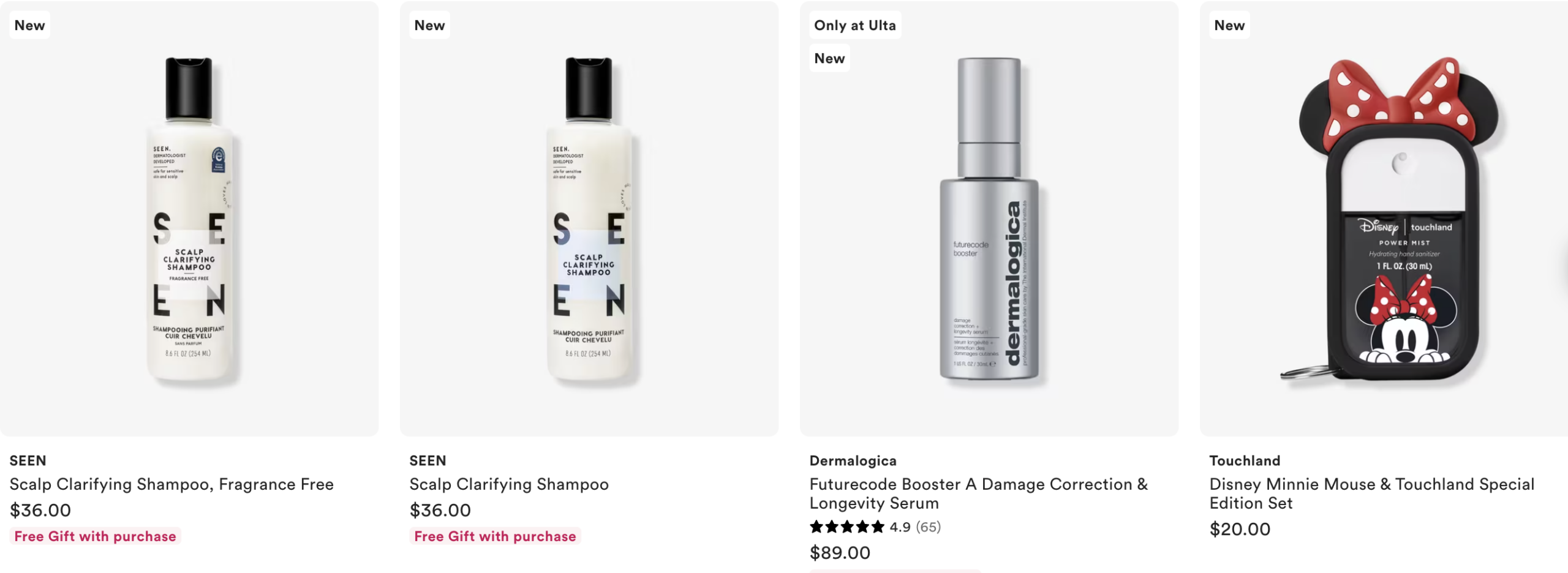Open the Scalp Clarifying Shampoo title link
The image size is (1568, 573).
pyautogui.click(x=509, y=484)
